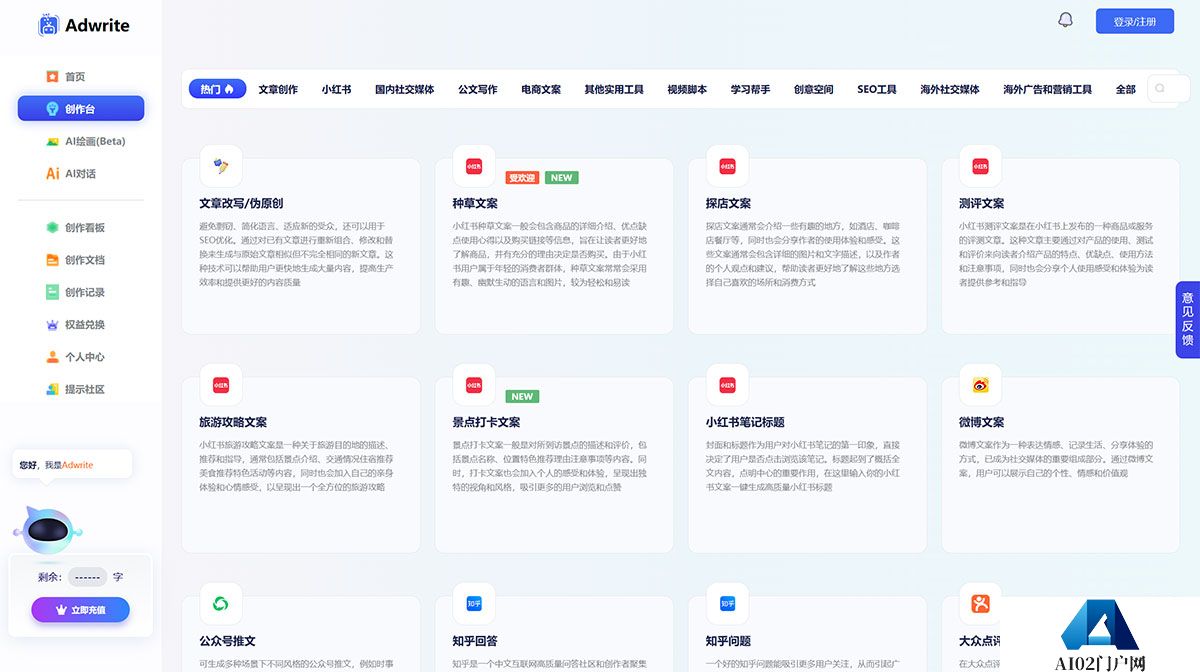Open the 公众号推文 card title
The height and width of the screenshot is (672, 1200).
227,641
